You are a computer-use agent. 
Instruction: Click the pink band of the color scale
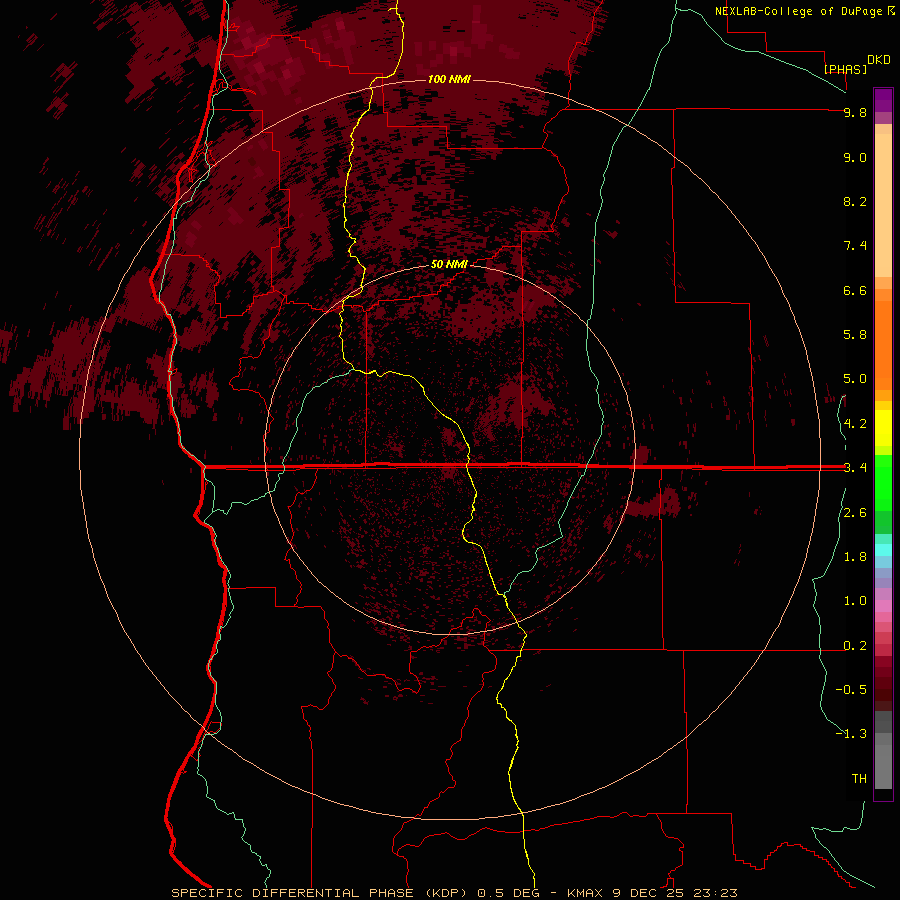pyautogui.click(x=883, y=606)
